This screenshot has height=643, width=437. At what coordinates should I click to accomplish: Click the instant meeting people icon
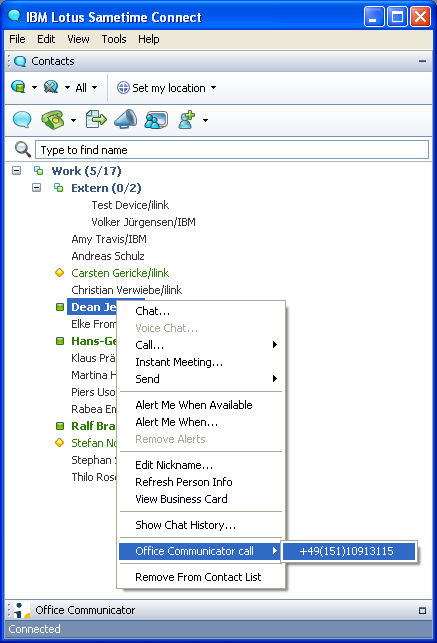point(156,120)
